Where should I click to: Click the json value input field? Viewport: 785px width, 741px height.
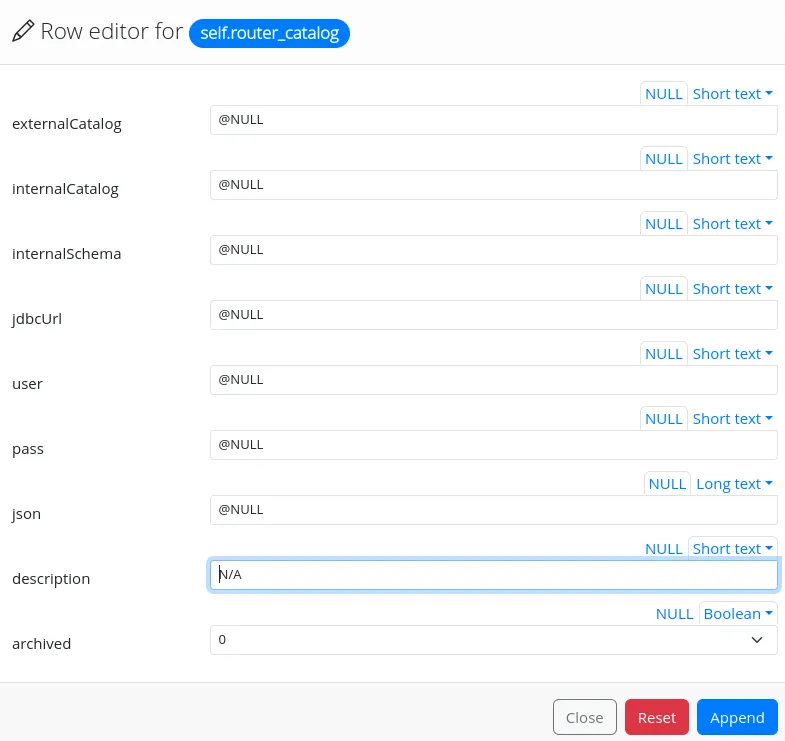coord(493,510)
